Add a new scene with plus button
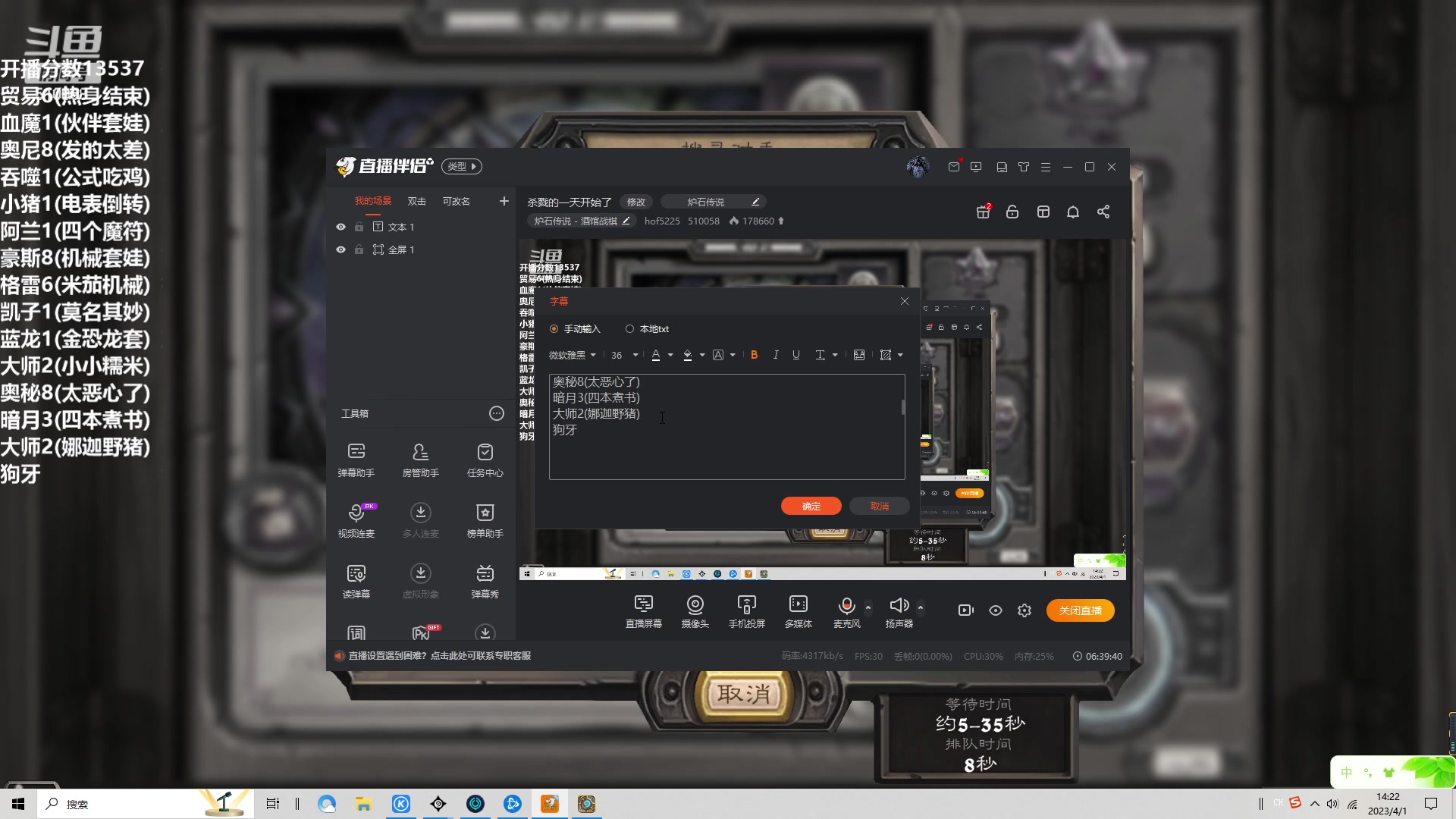 point(504,201)
